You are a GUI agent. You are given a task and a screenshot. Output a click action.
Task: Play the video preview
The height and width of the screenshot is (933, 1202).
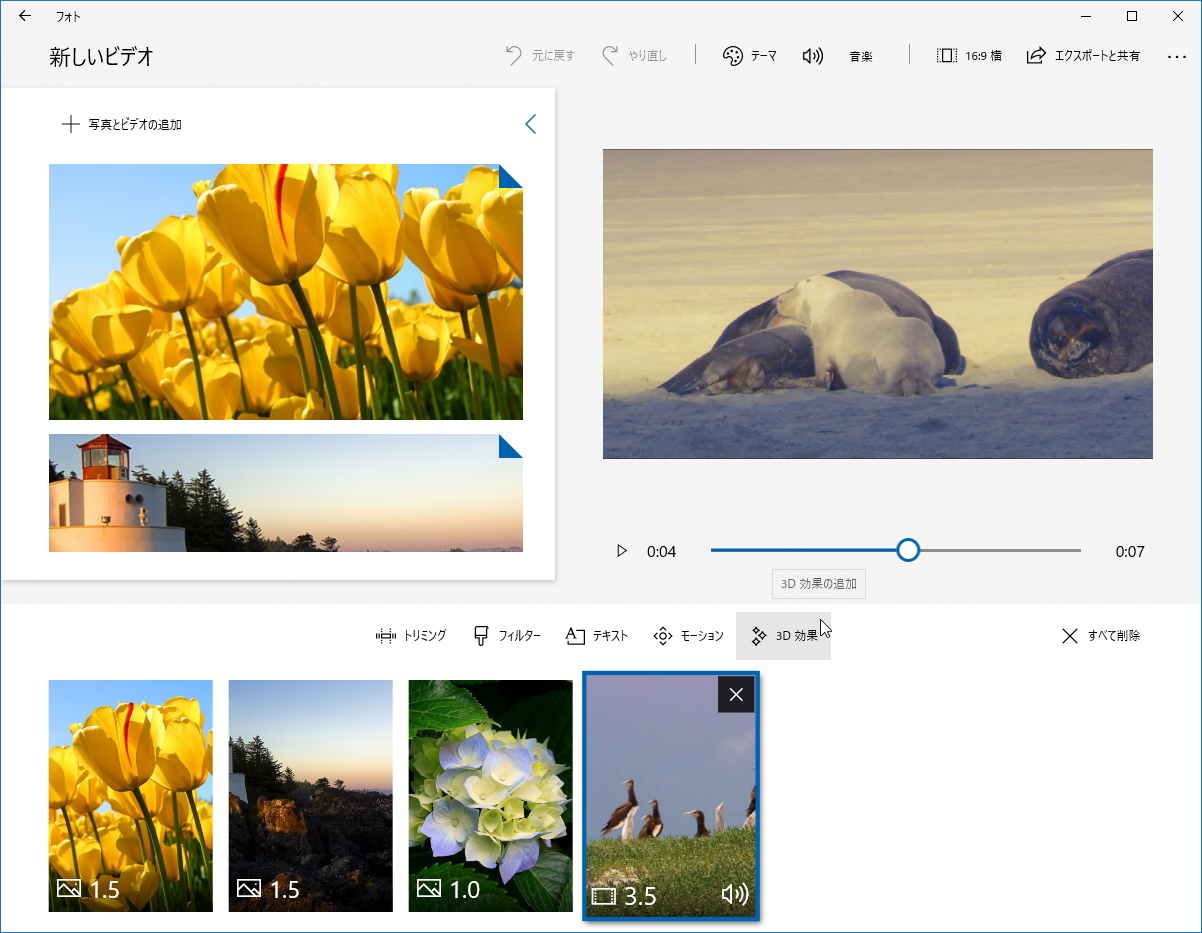pyautogui.click(x=622, y=551)
